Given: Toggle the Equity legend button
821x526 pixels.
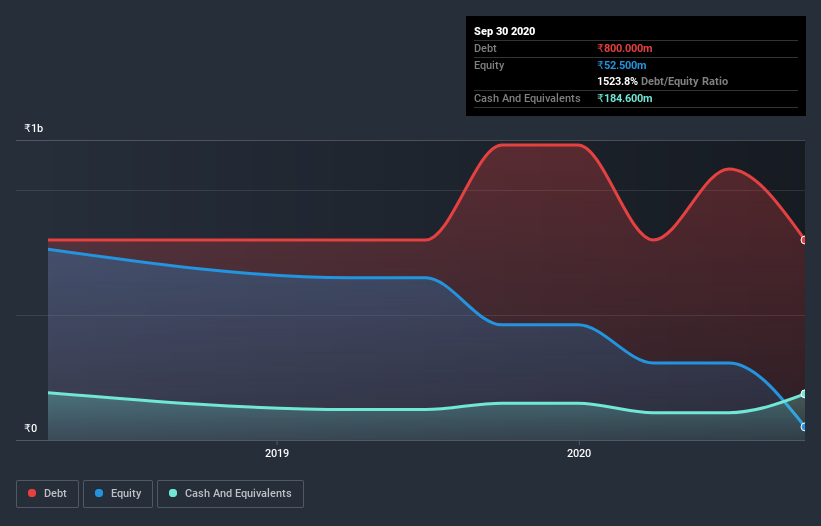Looking at the screenshot, I should click(x=118, y=494).
